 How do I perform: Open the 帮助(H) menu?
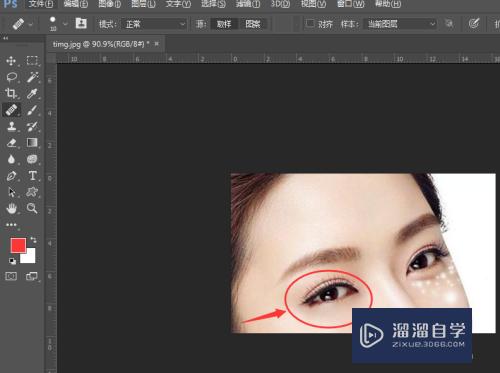[x=388, y=4]
